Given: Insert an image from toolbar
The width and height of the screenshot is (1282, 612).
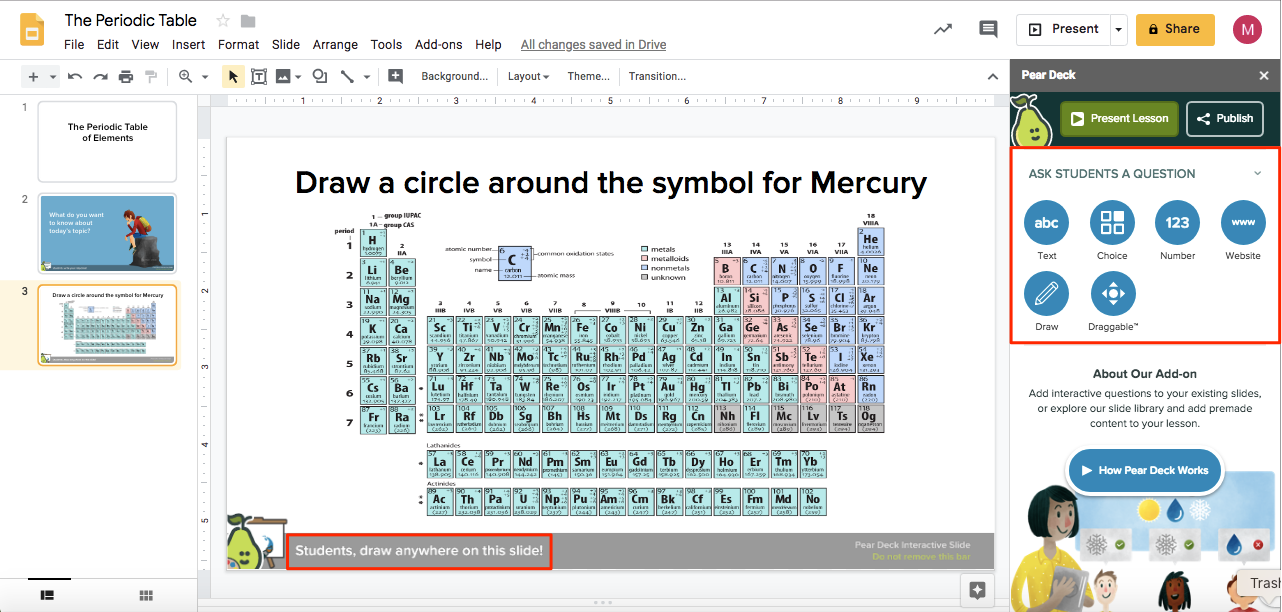Looking at the screenshot, I should (x=283, y=76).
